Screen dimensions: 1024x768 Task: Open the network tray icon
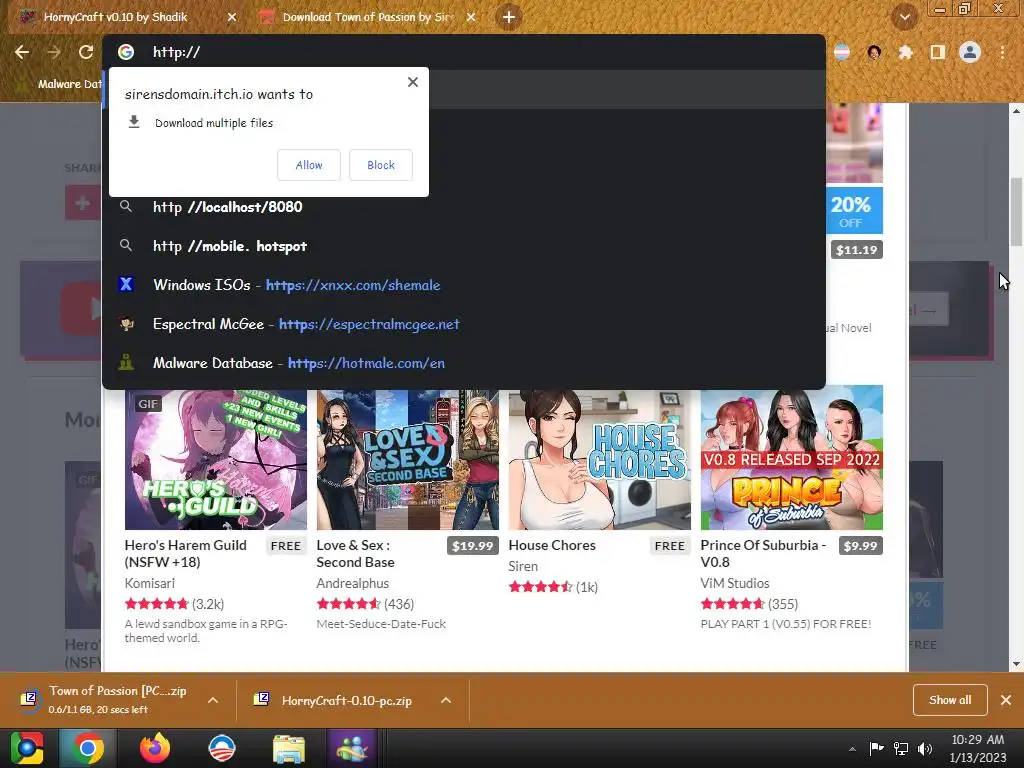tap(901, 748)
